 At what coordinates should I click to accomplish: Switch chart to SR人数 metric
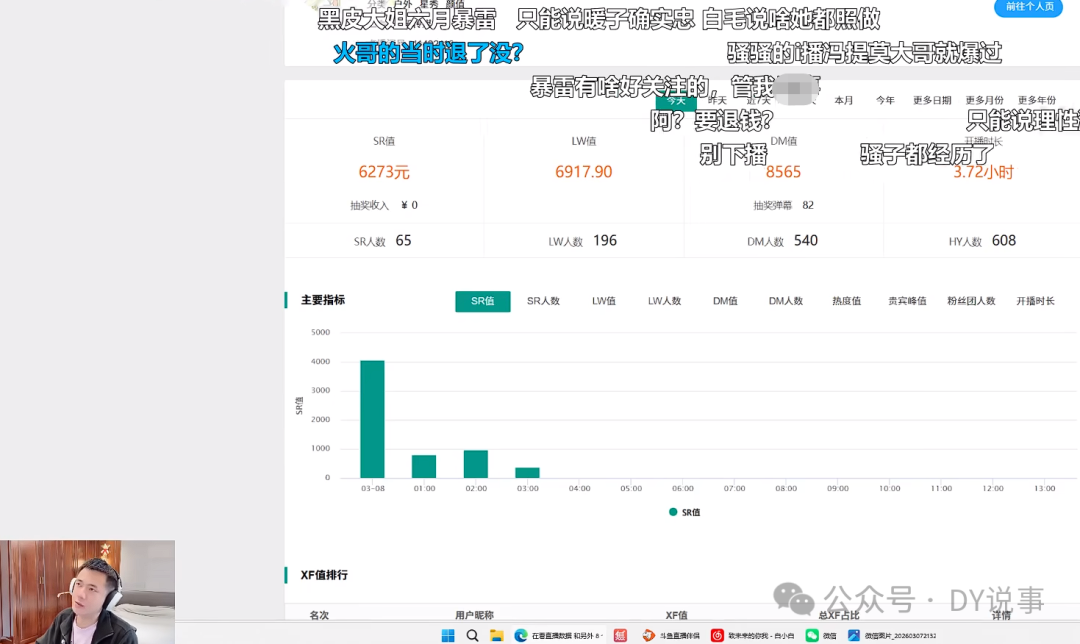(x=543, y=301)
